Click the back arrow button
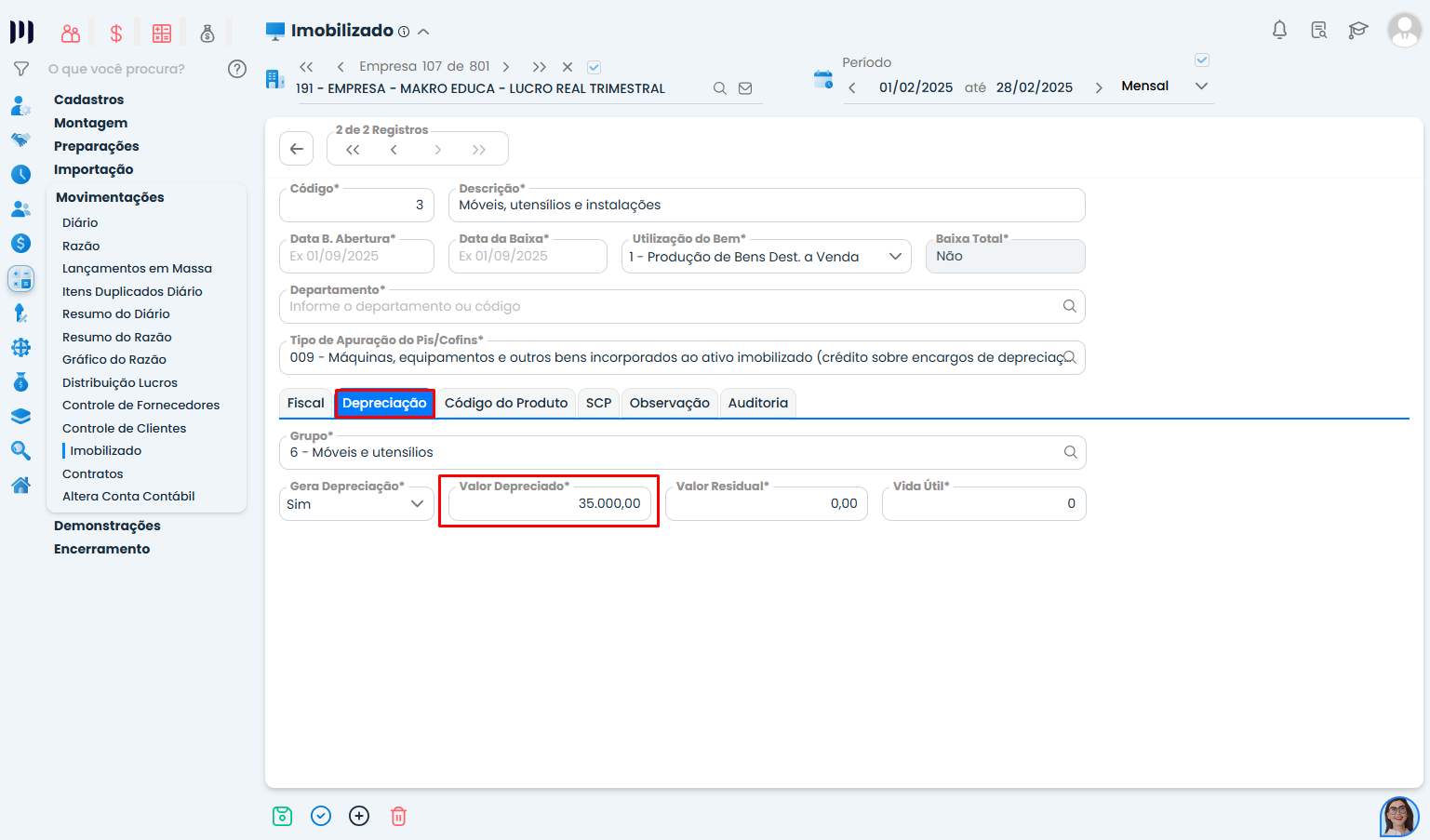 pos(296,149)
